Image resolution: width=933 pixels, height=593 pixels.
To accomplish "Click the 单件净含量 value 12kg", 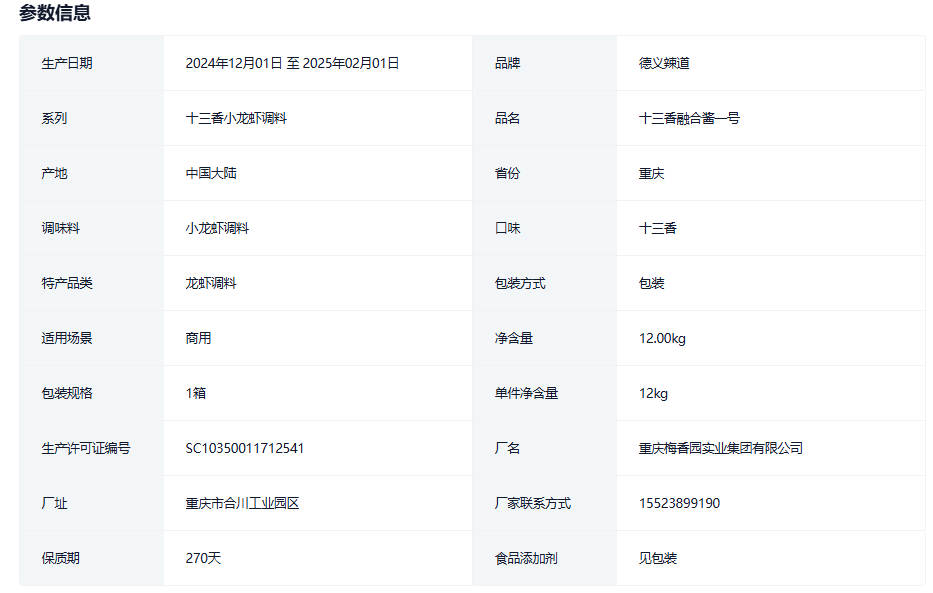I will pos(653,393).
